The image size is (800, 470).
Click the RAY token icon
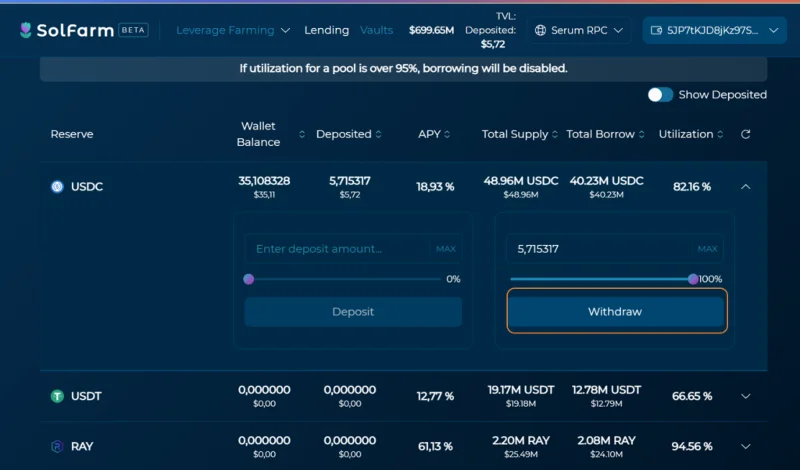(57, 447)
